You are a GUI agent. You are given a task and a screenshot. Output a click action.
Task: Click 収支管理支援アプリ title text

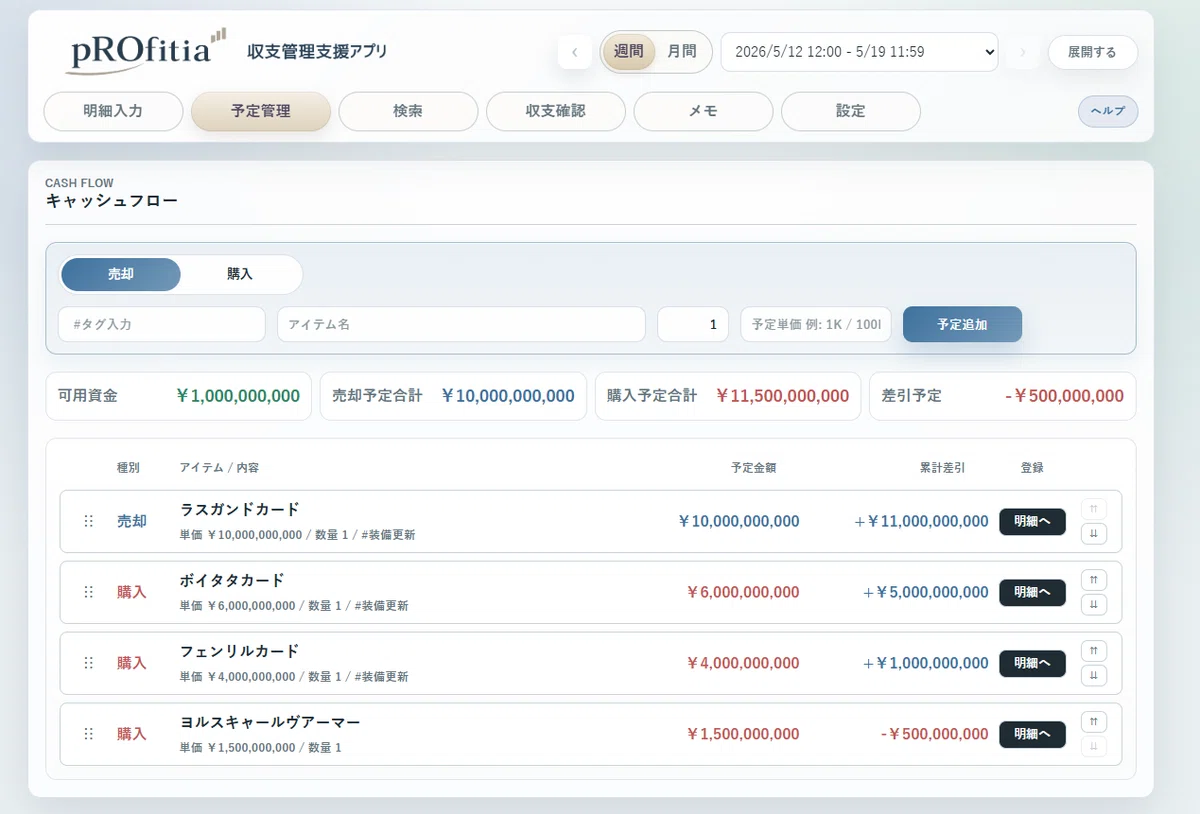click(x=317, y=51)
